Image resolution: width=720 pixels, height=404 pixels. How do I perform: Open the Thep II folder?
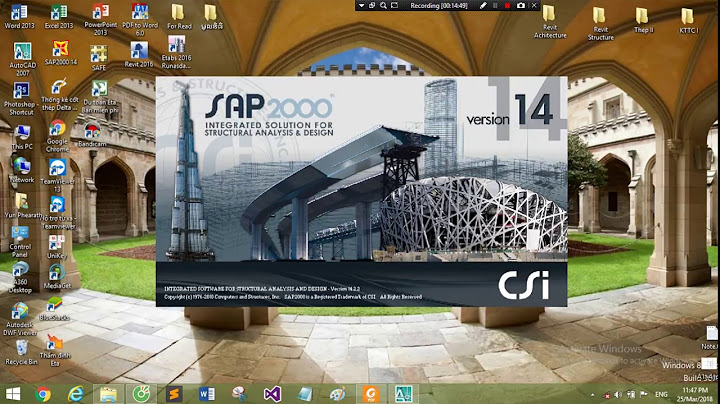click(643, 20)
